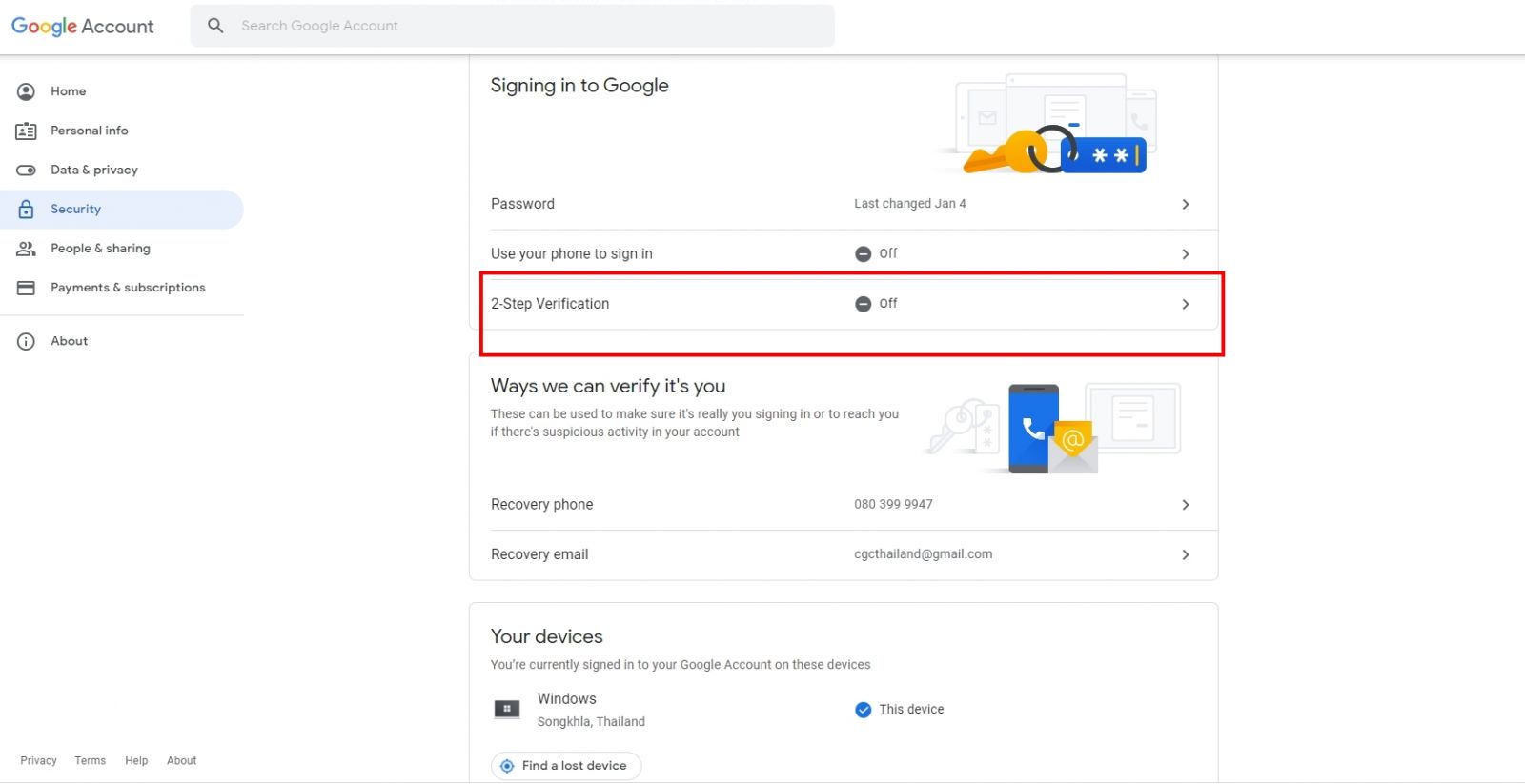Screen dimensions: 1525x784
Task: Click the Home sidebar icon
Action: click(x=26, y=91)
